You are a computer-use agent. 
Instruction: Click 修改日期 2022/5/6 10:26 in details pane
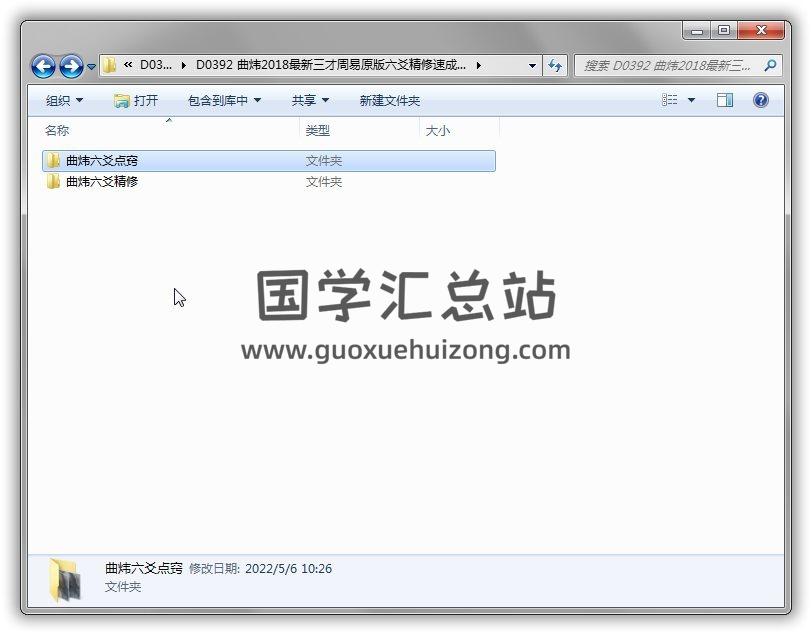click(x=260, y=569)
